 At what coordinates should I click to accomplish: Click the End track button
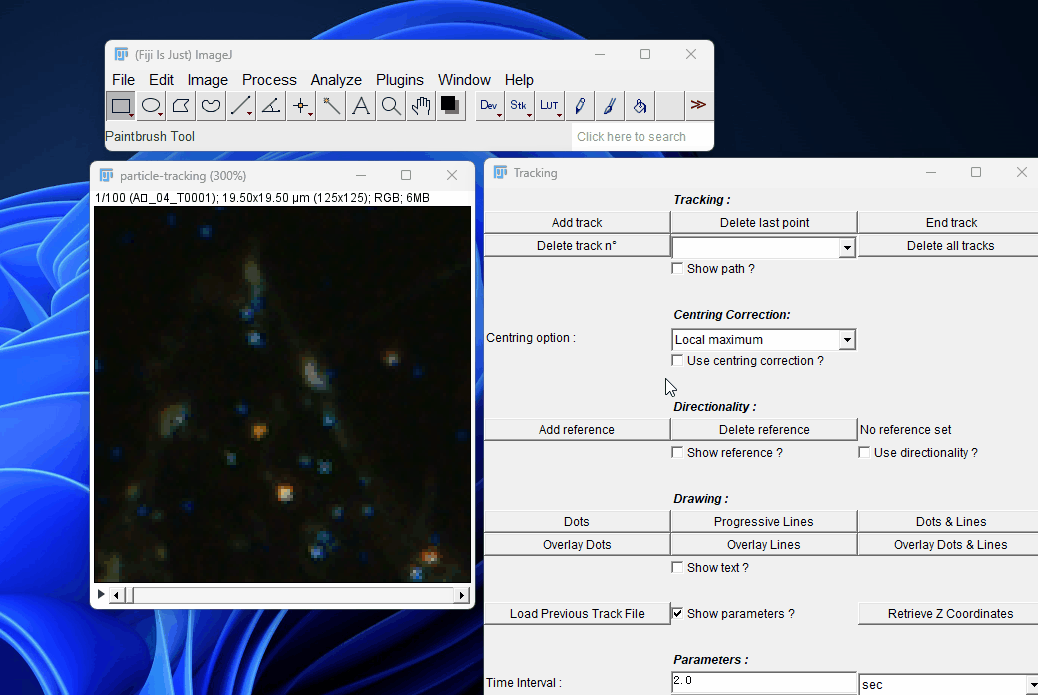(x=951, y=222)
